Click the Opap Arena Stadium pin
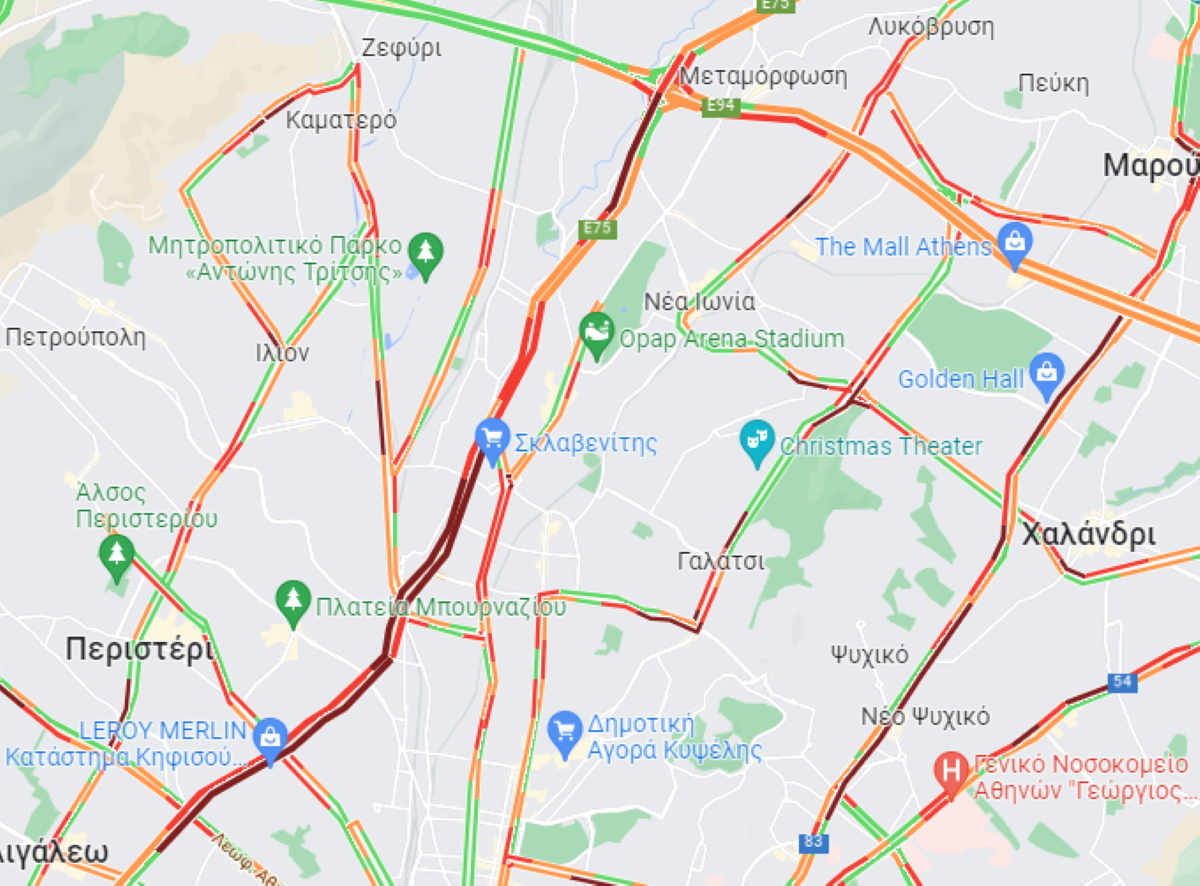 [596, 335]
